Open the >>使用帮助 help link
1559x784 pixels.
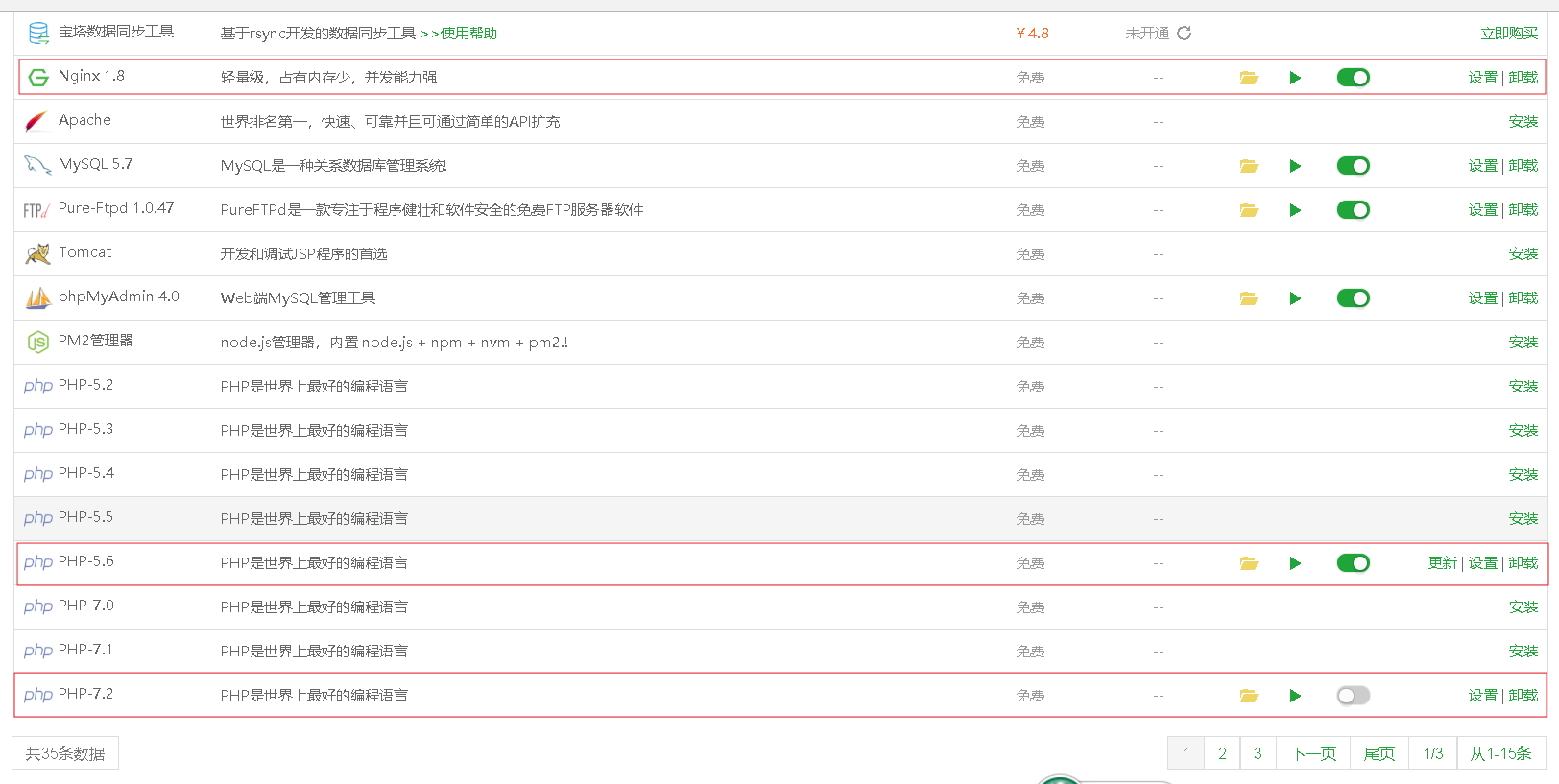pyautogui.click(x=459, y=34)
